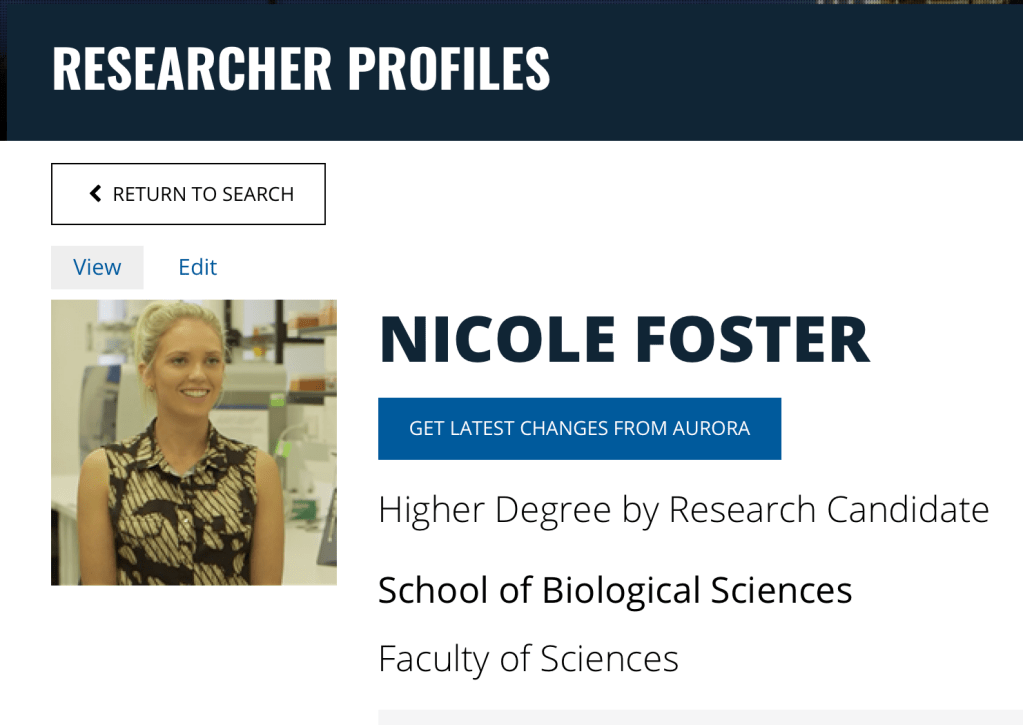Switch to the View tab
The width and height of the screenshot is (1023, 725).
tap(97, 267)
